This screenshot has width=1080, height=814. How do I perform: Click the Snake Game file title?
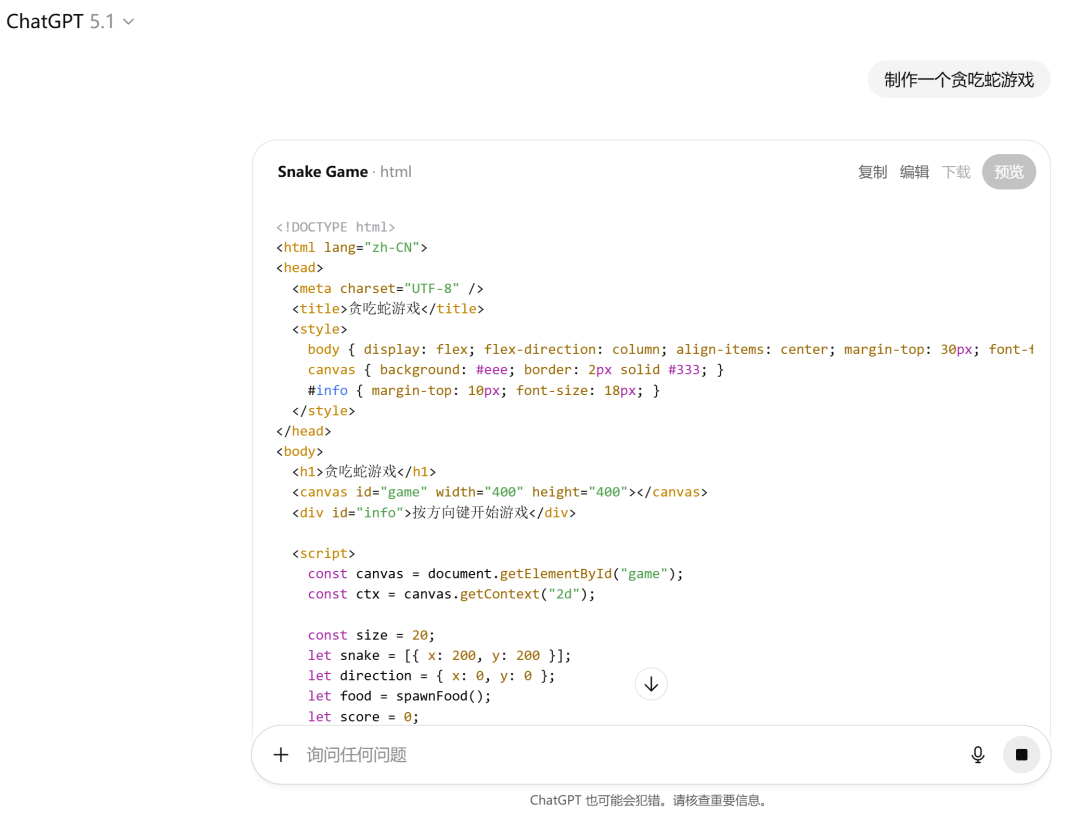pos(322,172)
